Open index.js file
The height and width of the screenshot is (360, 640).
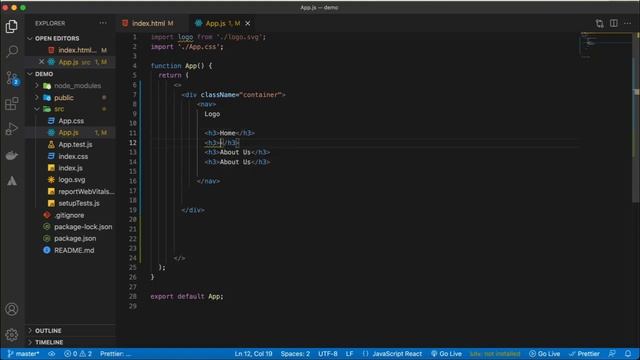coord(70,168)
